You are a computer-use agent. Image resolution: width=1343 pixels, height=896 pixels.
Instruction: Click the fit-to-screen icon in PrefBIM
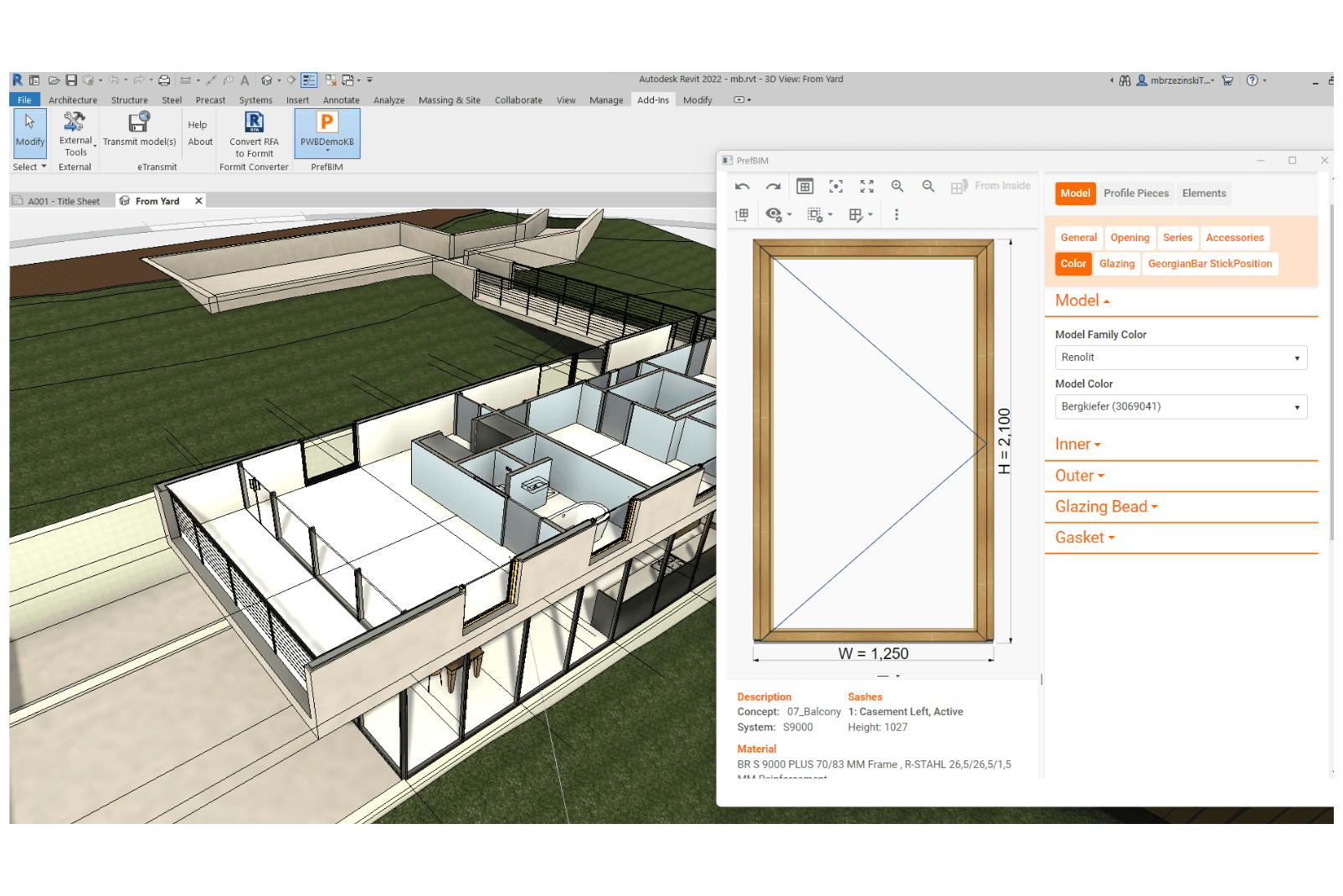click(x=867, y=187)
